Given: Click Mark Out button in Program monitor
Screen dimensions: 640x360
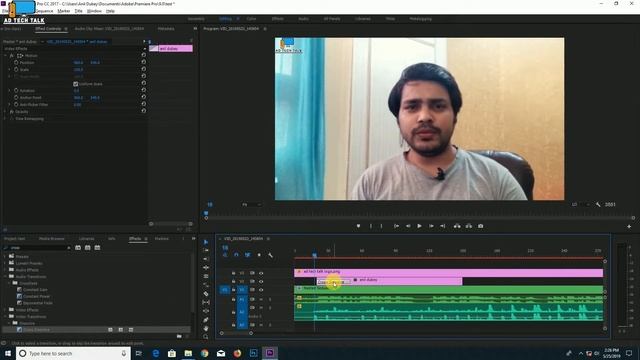Looking at the screenshot, I should pyautogui.click(x=381, y=226).
